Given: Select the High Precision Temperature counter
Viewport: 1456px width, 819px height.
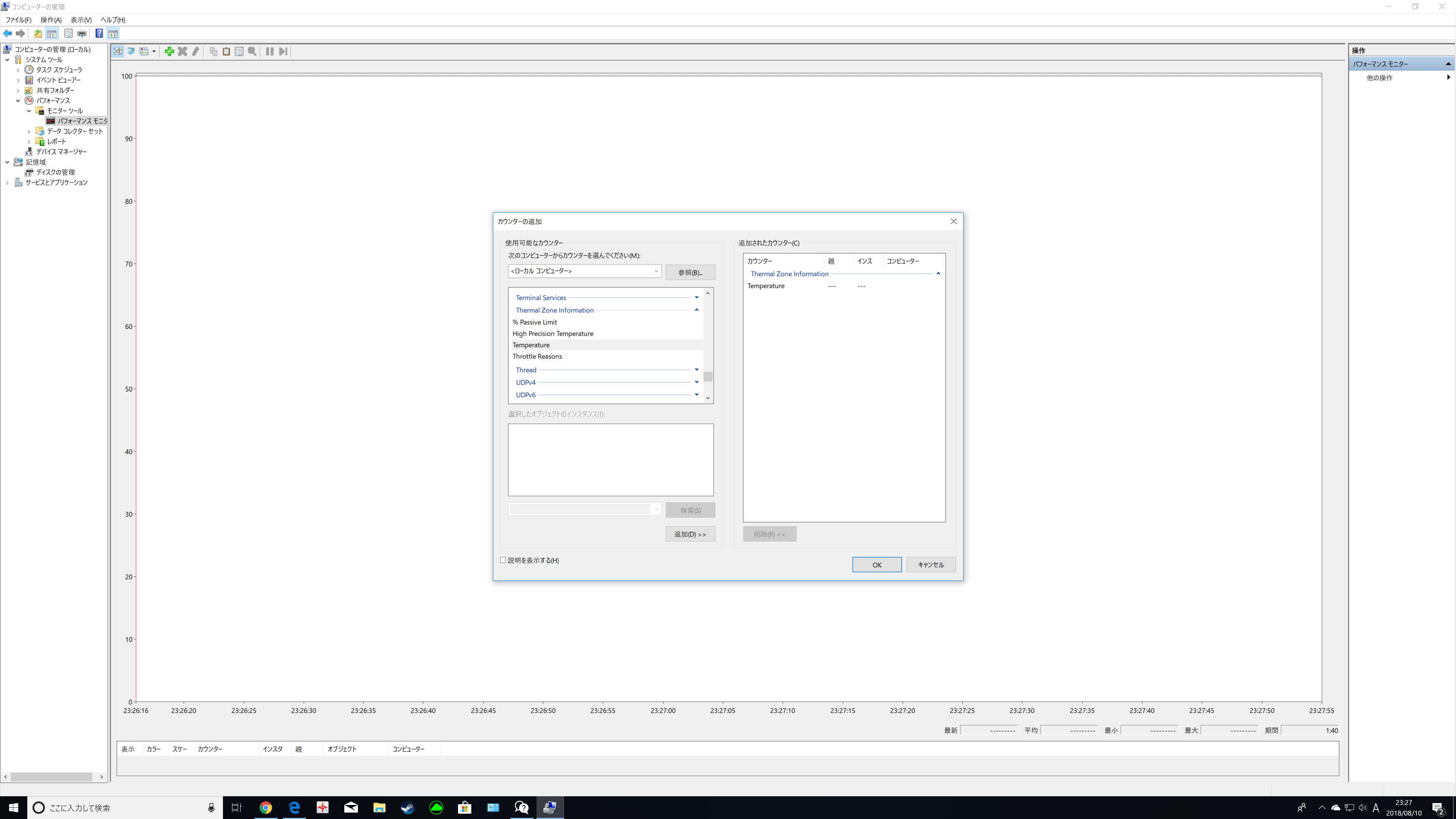Looking at the screenshot, I should (553, 334).
